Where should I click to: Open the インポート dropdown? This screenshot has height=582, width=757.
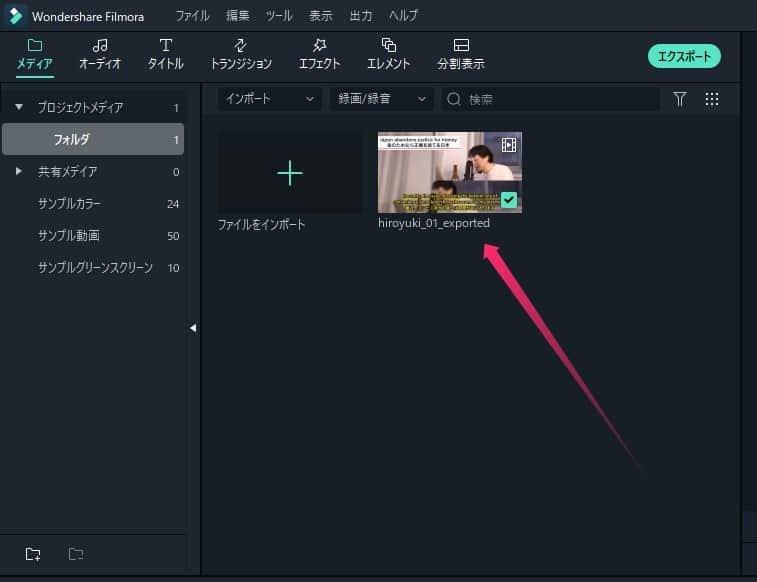click(269, 99)
